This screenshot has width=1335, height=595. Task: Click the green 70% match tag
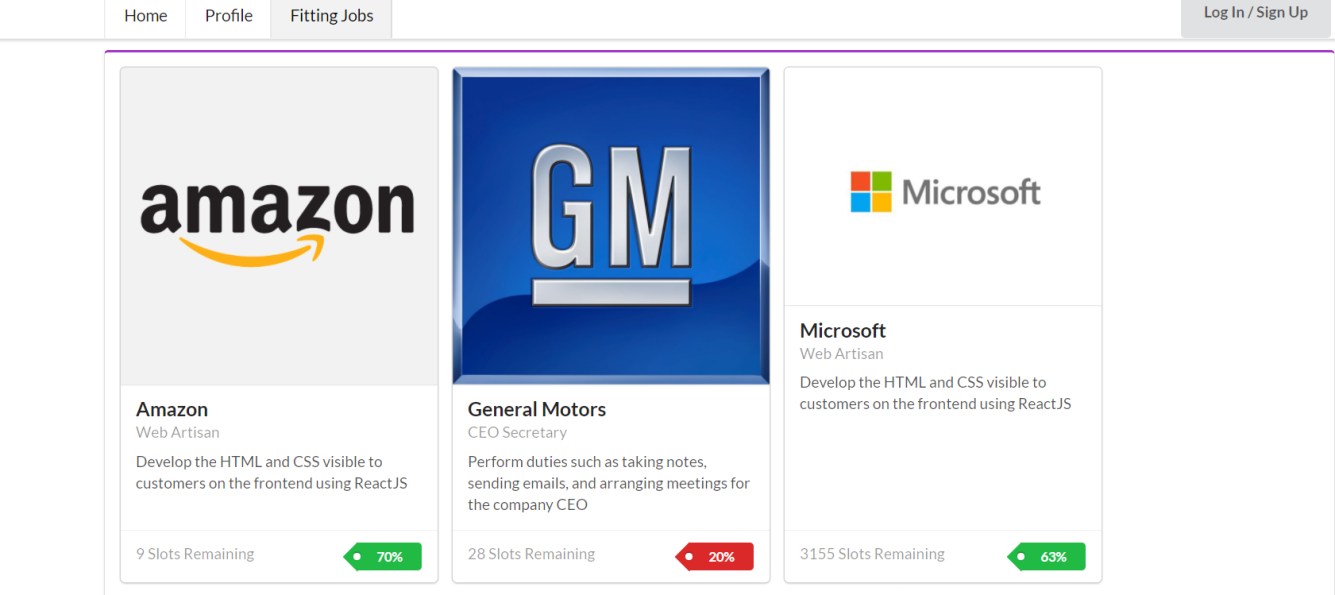click(x=383, y=557)
